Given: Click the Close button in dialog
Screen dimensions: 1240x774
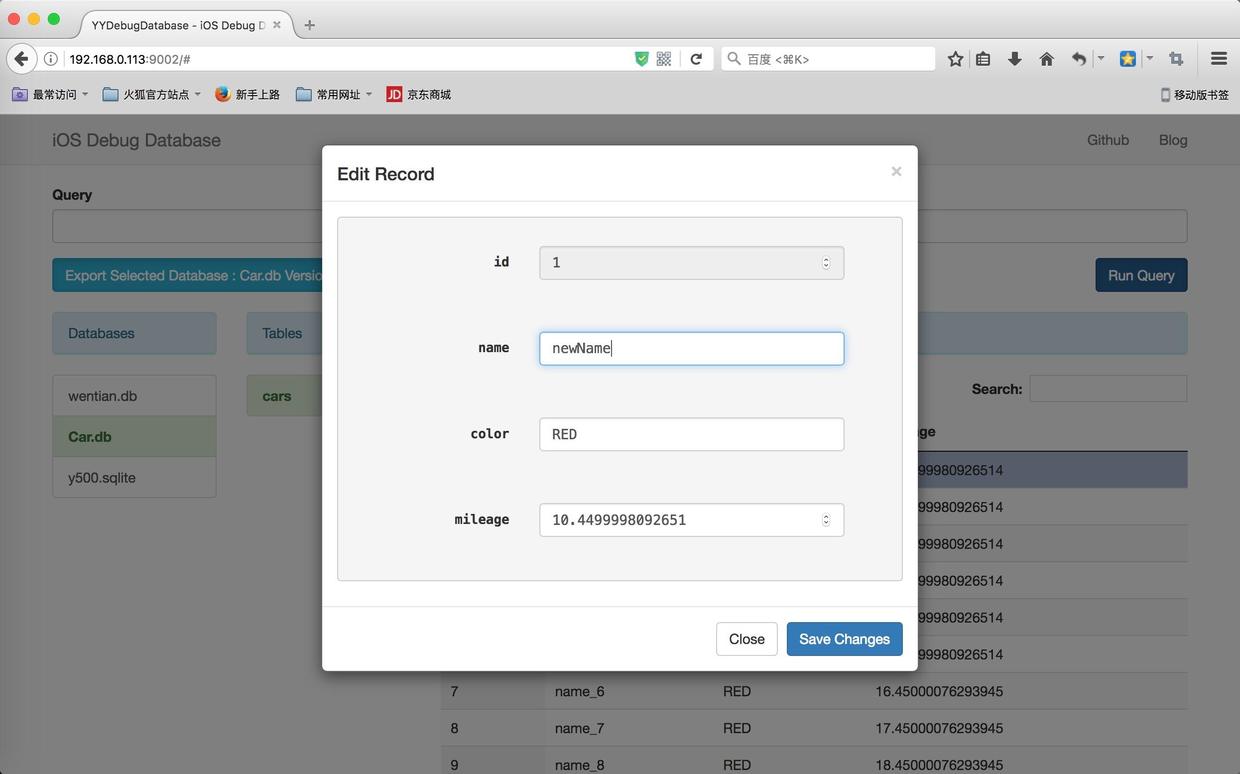Looking at the screenshot, I should [747, 639].
